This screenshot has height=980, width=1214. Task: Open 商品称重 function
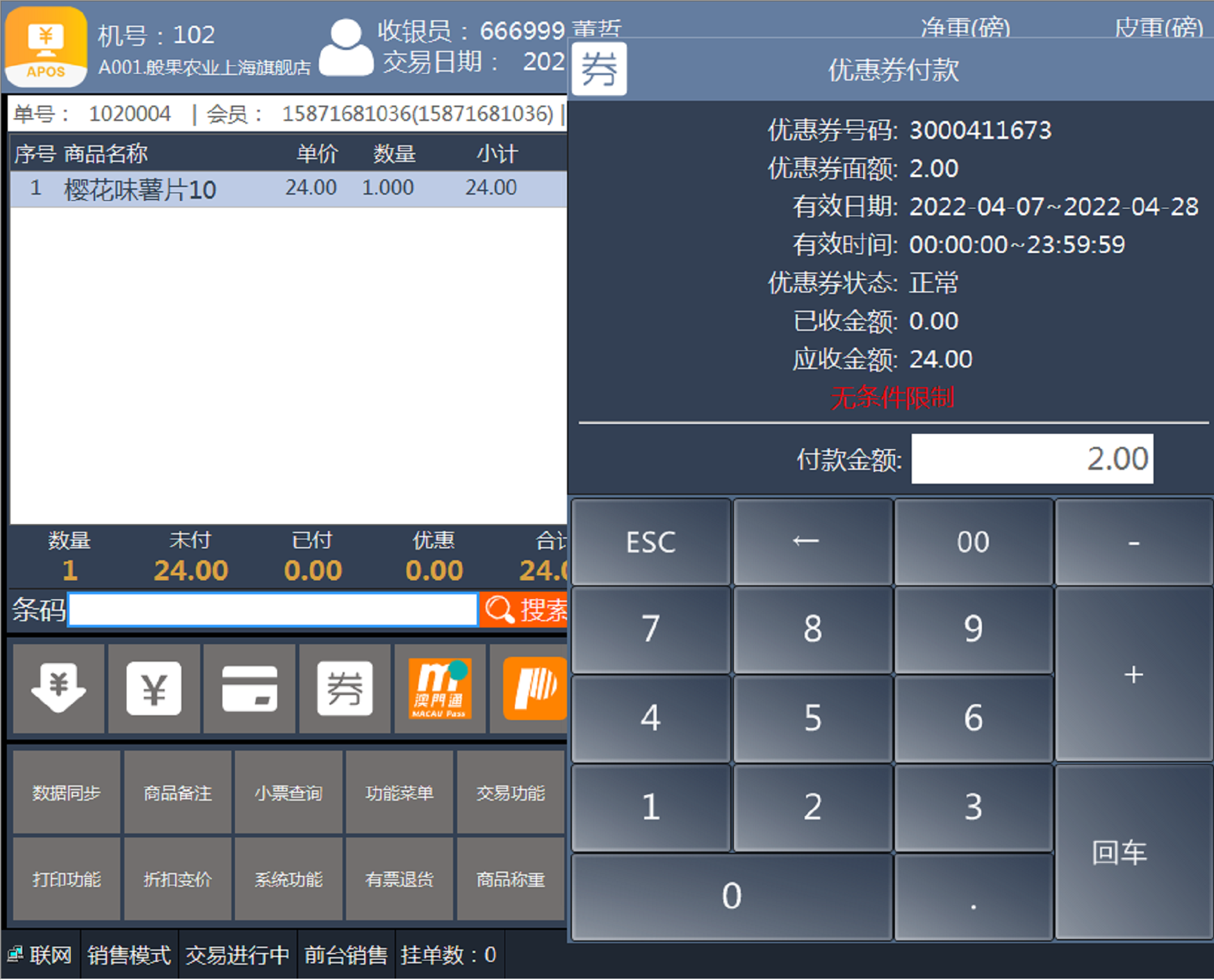tap(511, 879)
